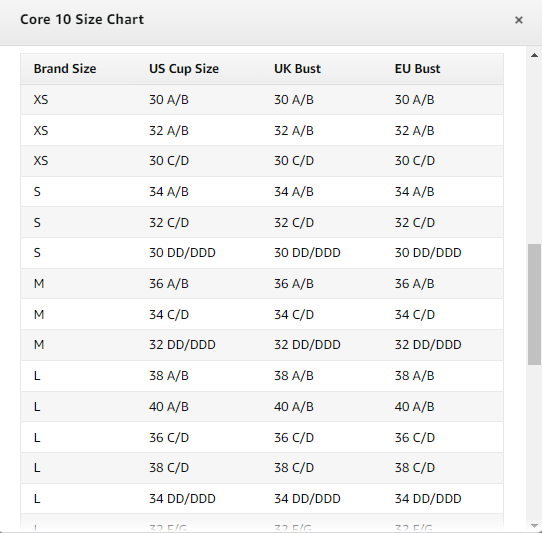Select US Cup Size 34 C/D cell
542x533 pixels.
click(x=169, y=315)
